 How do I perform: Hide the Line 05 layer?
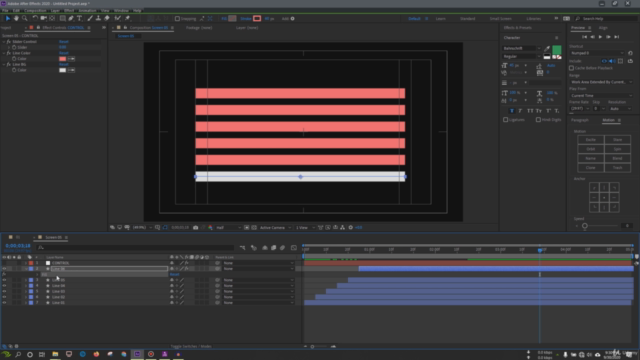coord(4,280)
